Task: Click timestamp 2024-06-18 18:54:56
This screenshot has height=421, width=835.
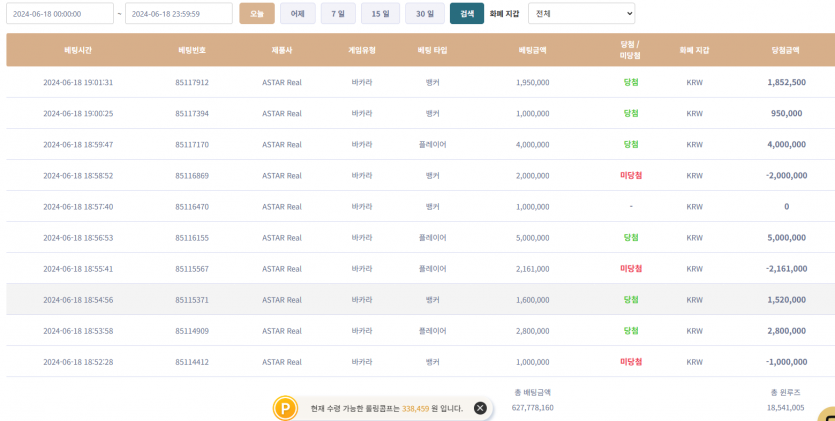Action: (78, 300)
